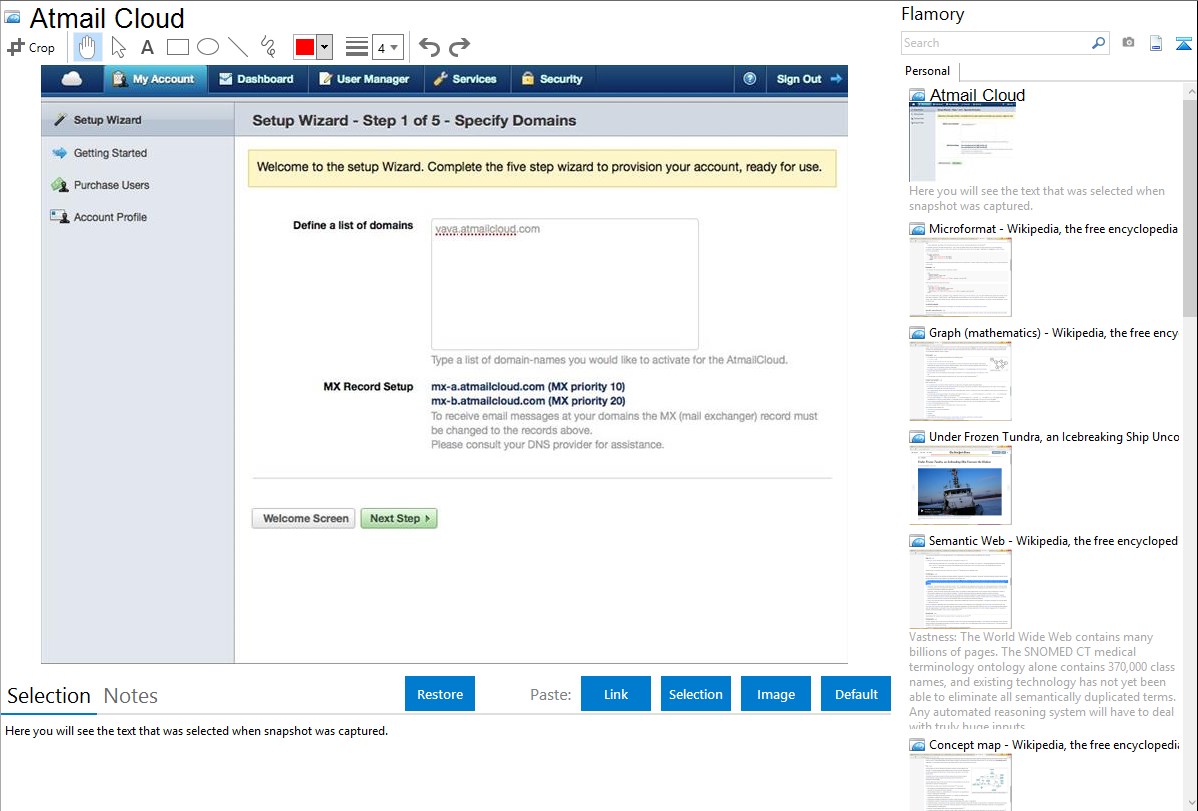Select the rectangle drawing tool
Viewport: 1198px width, 811px height.
(177, 47)
